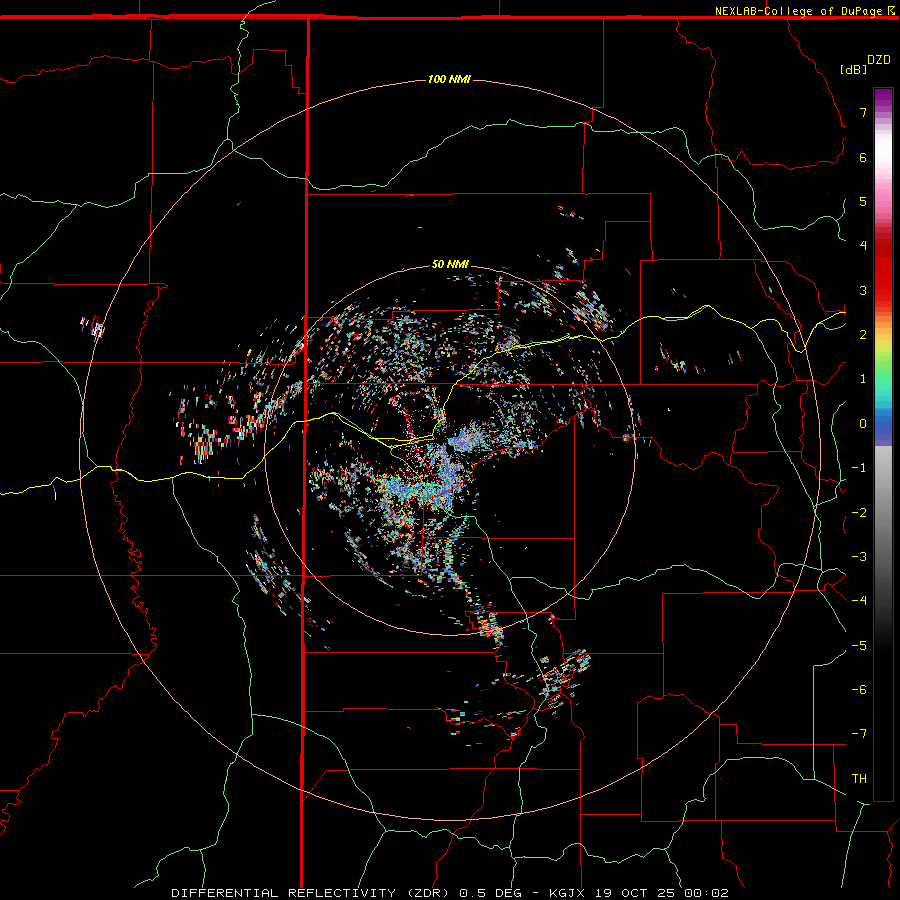Click the "KGJX 19 OCT 25 00:02" timestamp
The image size is (900, 900).
point(638,893)
